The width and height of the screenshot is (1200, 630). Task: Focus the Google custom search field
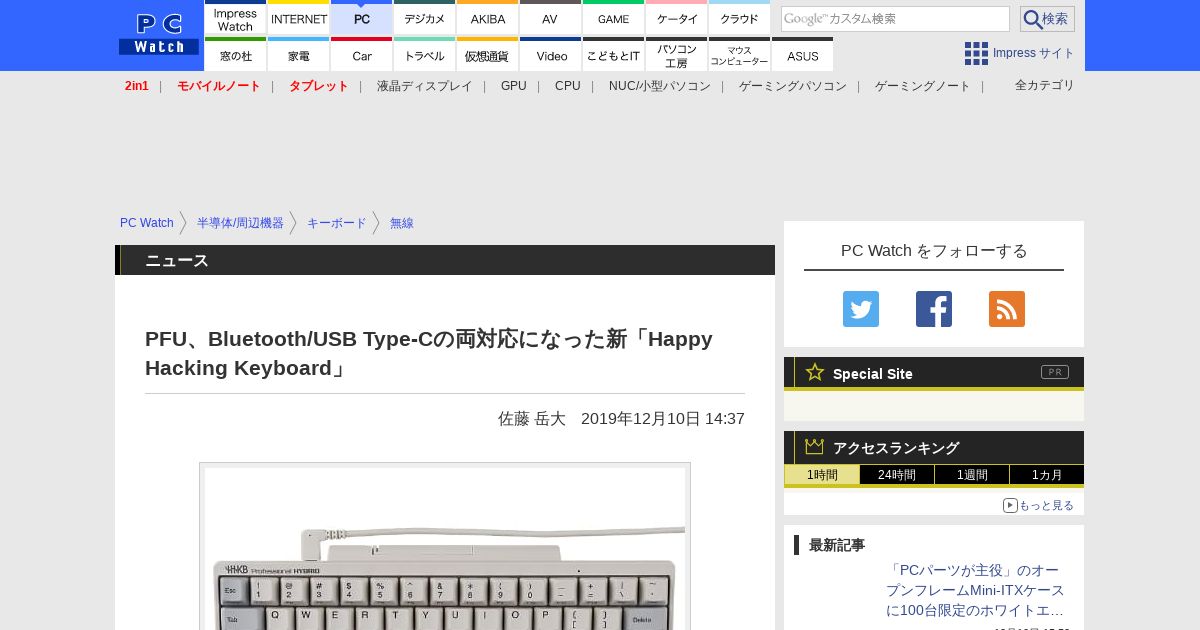pos(895,19)
